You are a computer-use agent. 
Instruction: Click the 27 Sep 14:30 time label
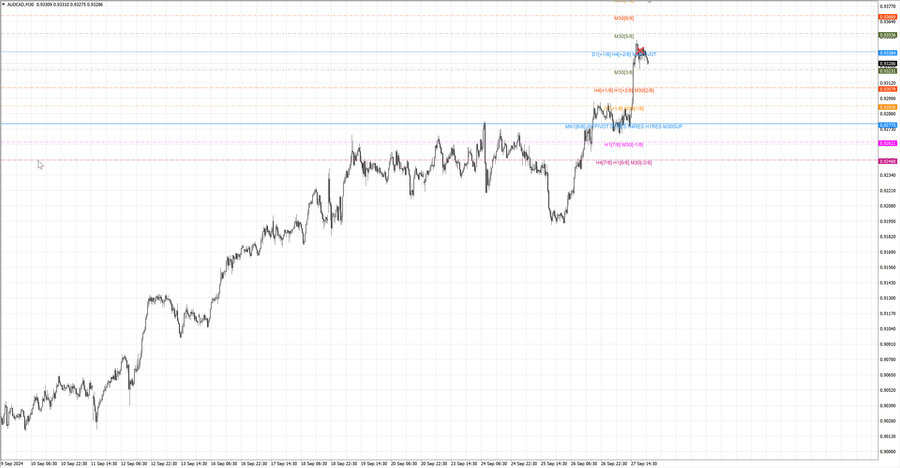[x=643, y=463]
